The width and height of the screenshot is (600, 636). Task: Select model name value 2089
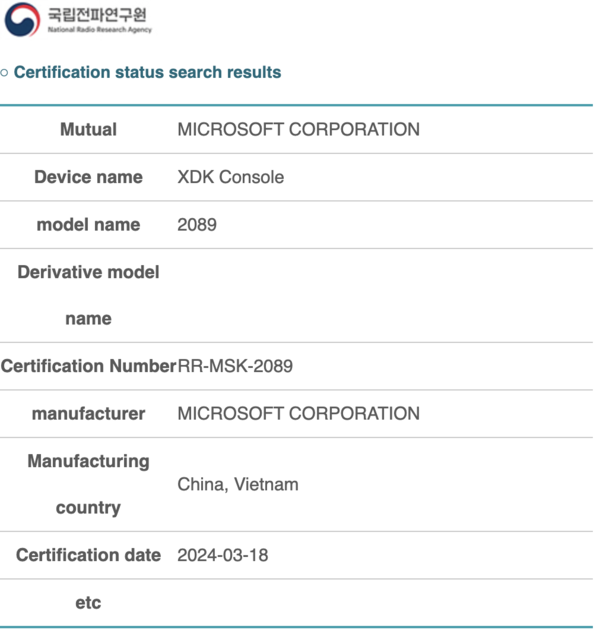[197, 224]
